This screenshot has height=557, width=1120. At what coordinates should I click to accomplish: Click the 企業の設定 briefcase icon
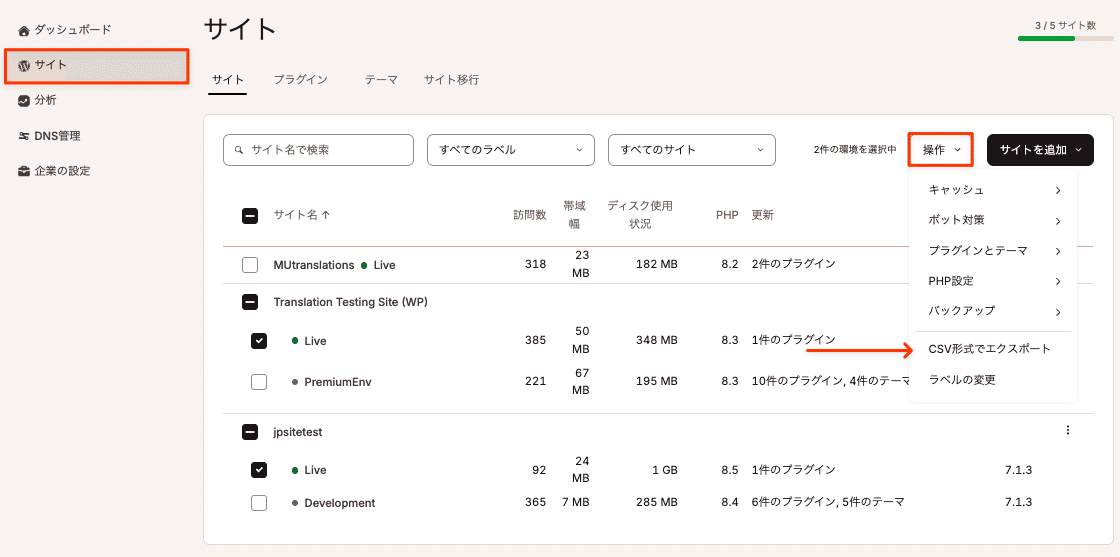point(24,171)
